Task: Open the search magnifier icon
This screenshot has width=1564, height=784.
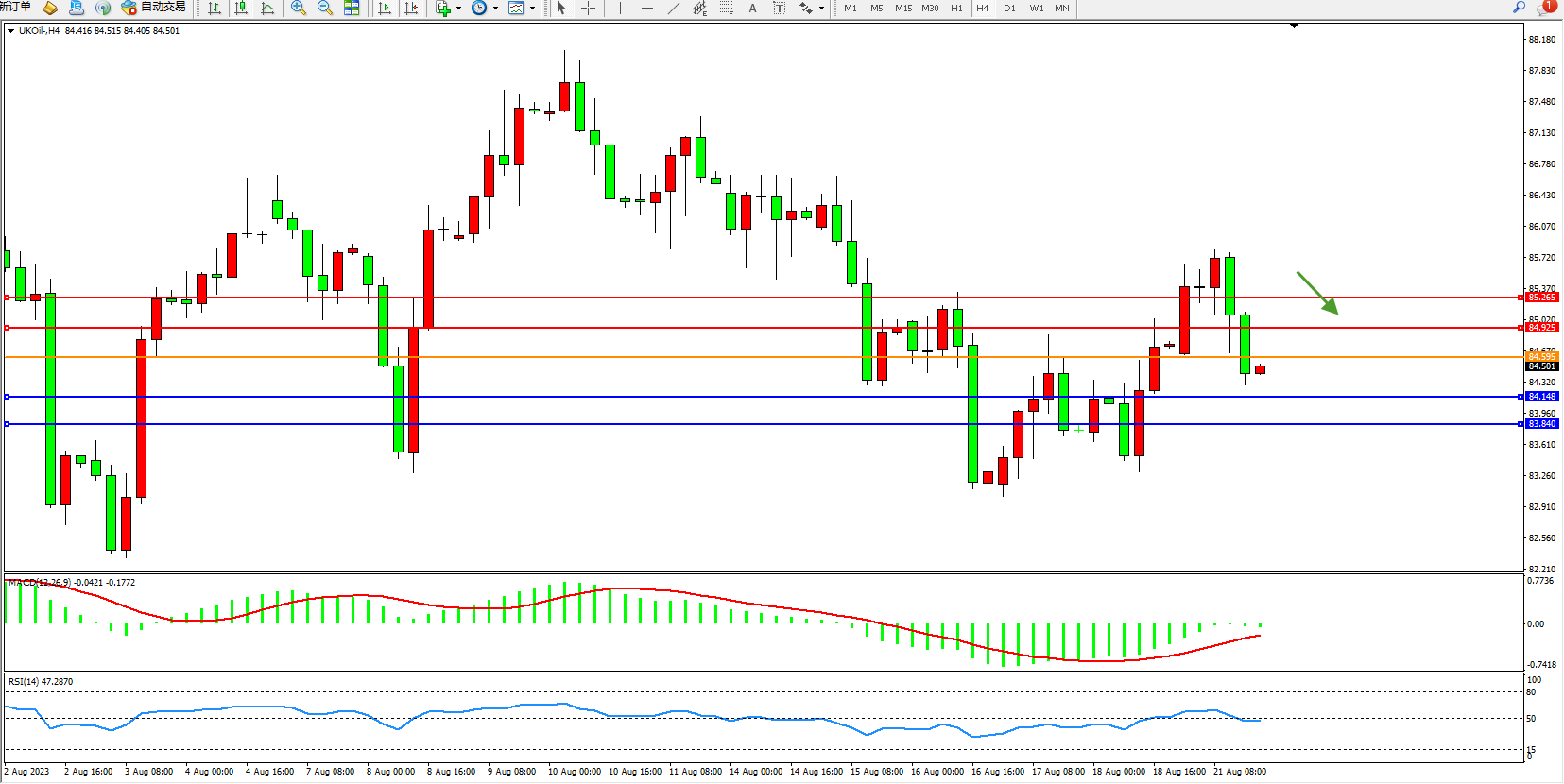Action: tap(1519, 8)
